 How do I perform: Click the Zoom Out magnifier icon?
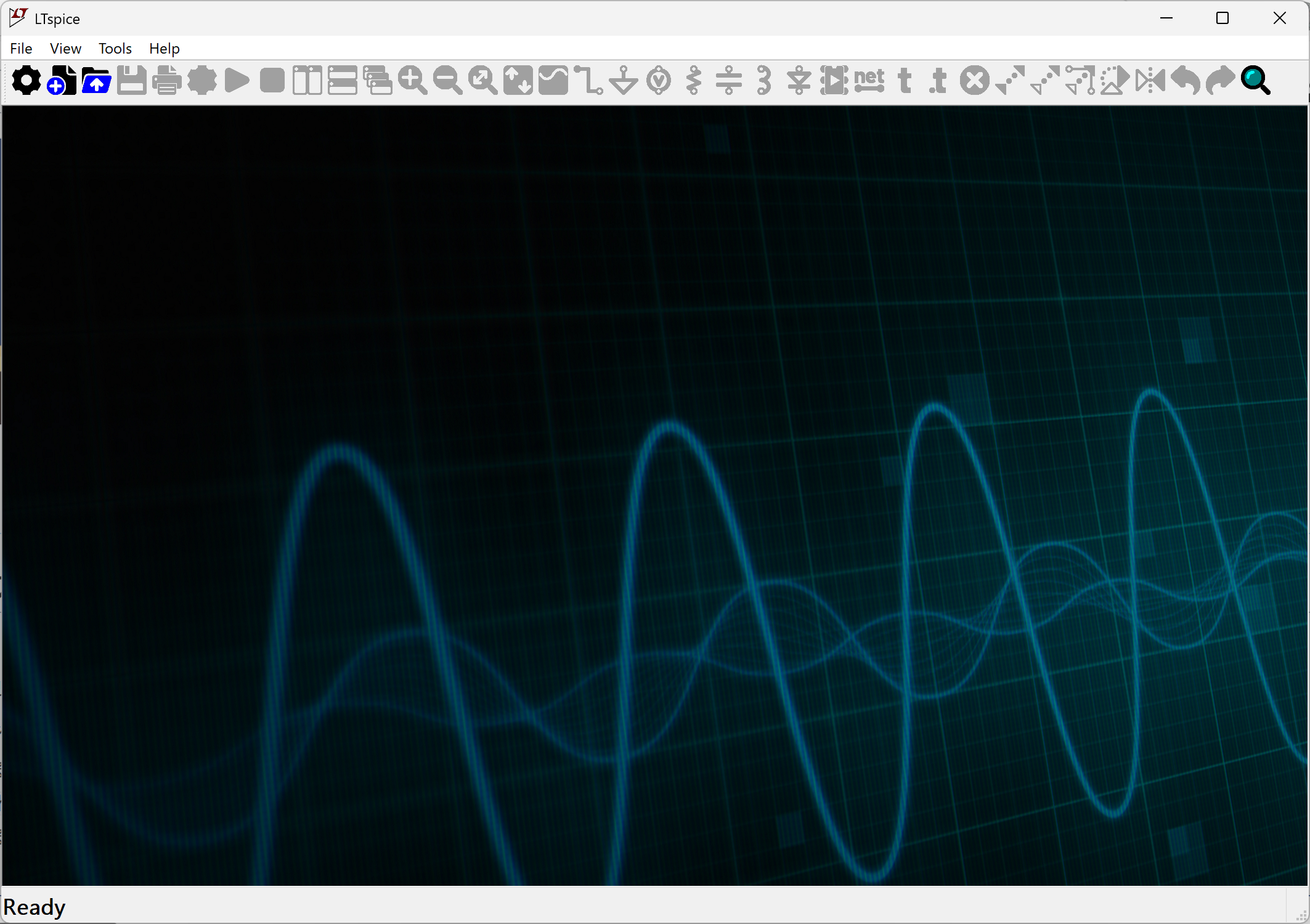[x=447, y=81]
